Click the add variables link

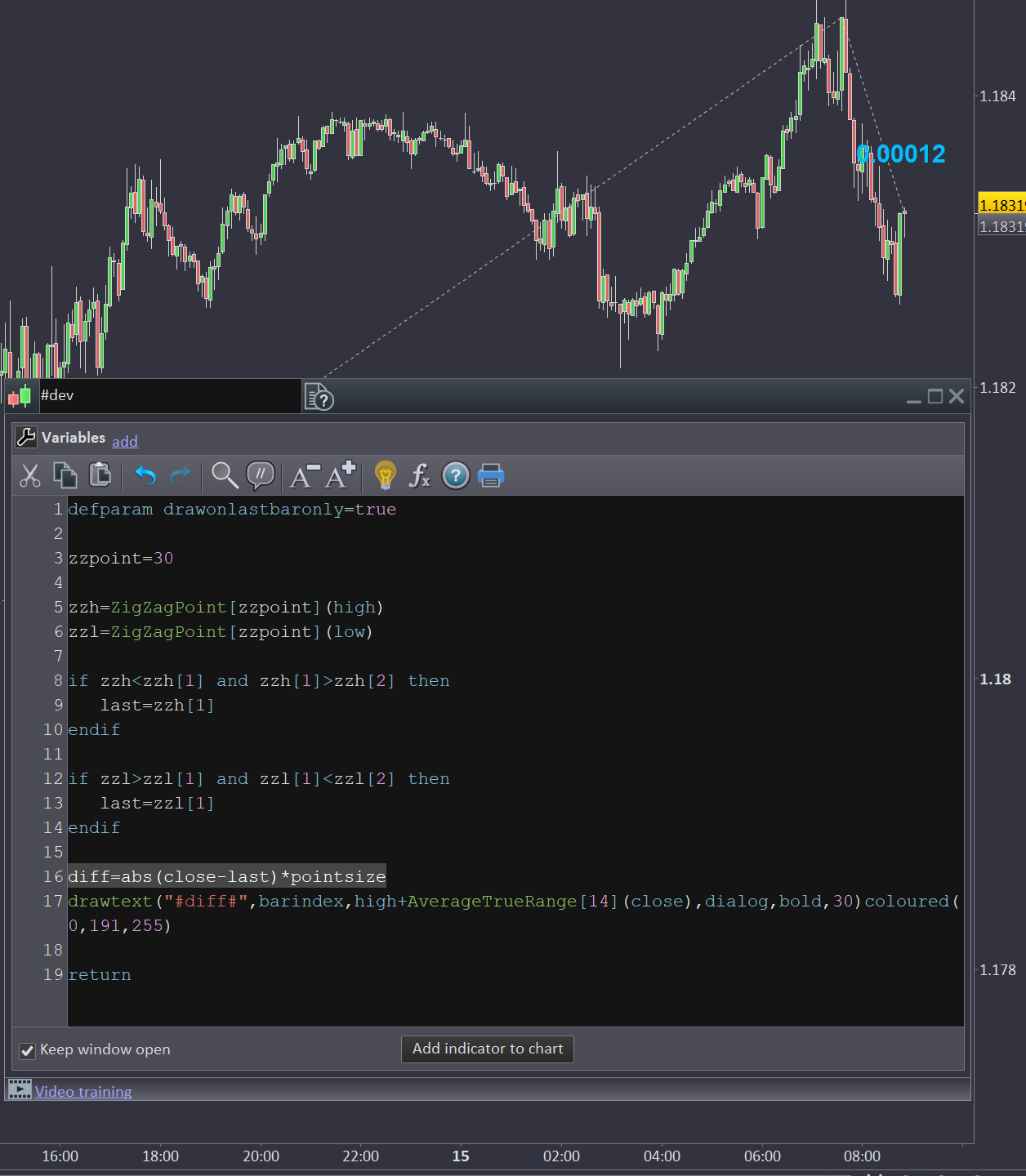click(x=125, y=442)
